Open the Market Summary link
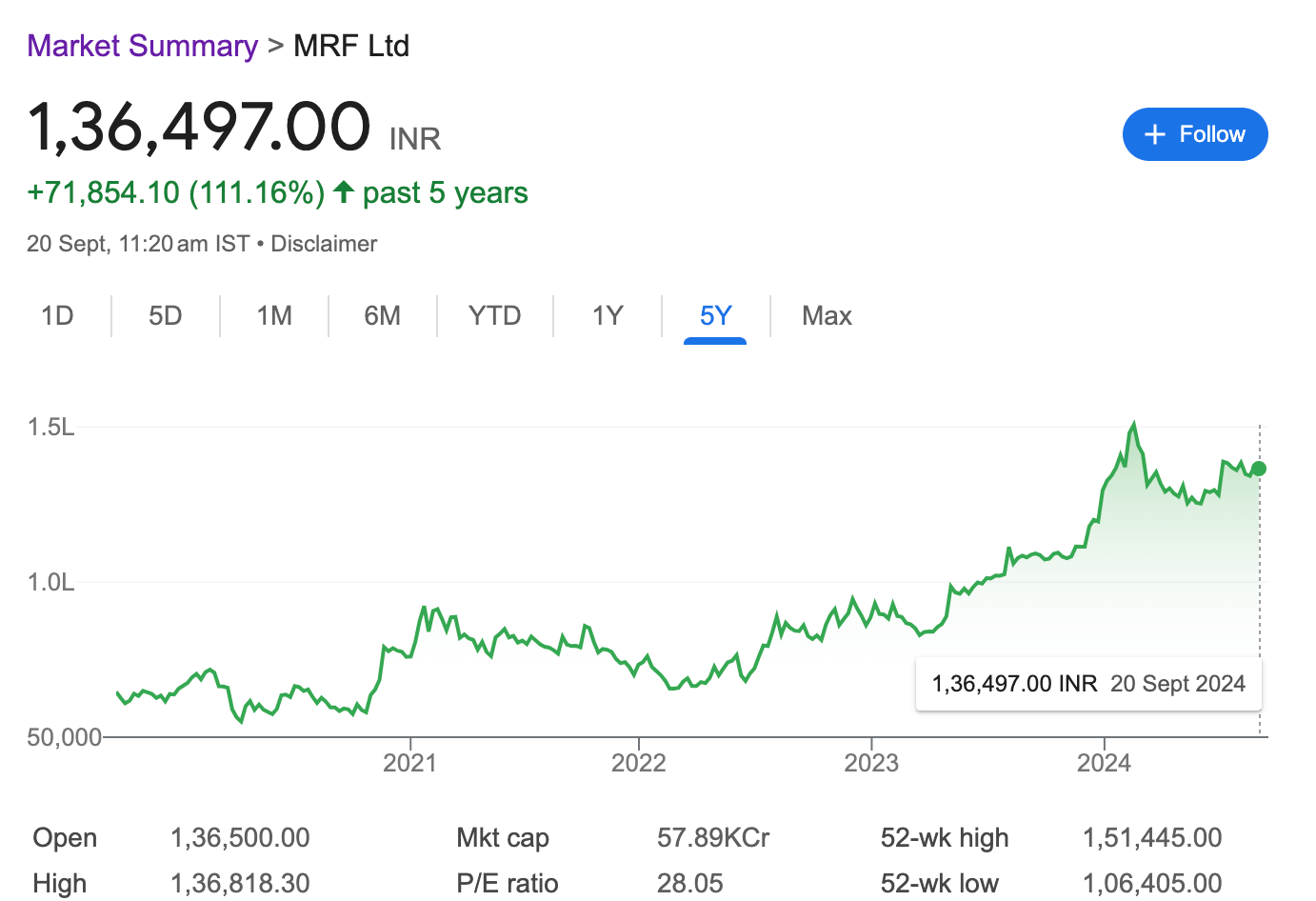 143,46
